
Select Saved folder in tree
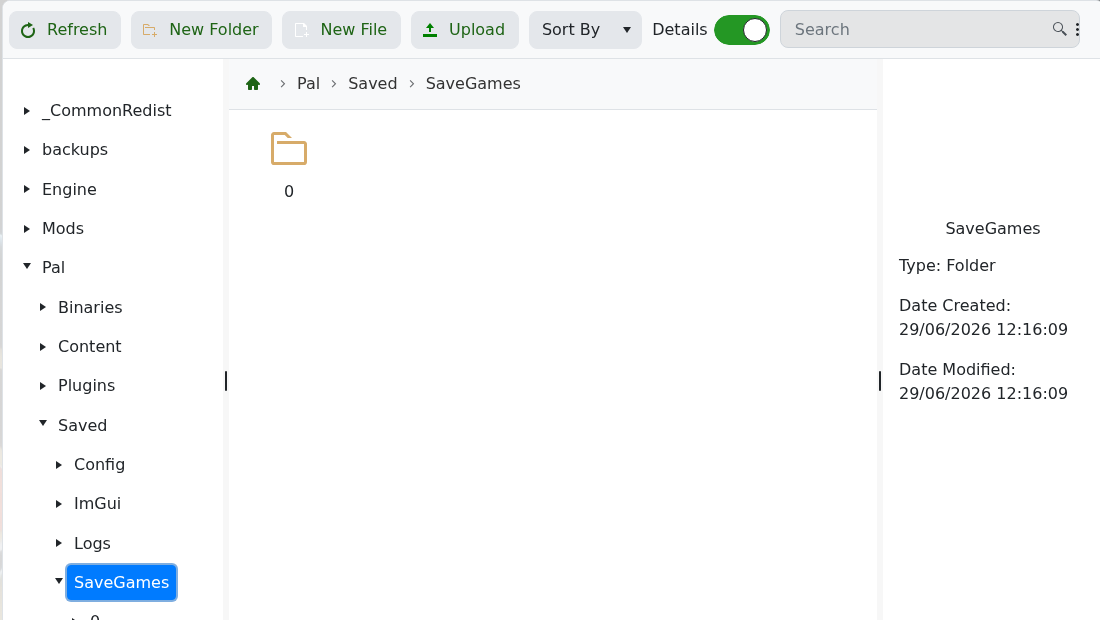coord(82,425)
